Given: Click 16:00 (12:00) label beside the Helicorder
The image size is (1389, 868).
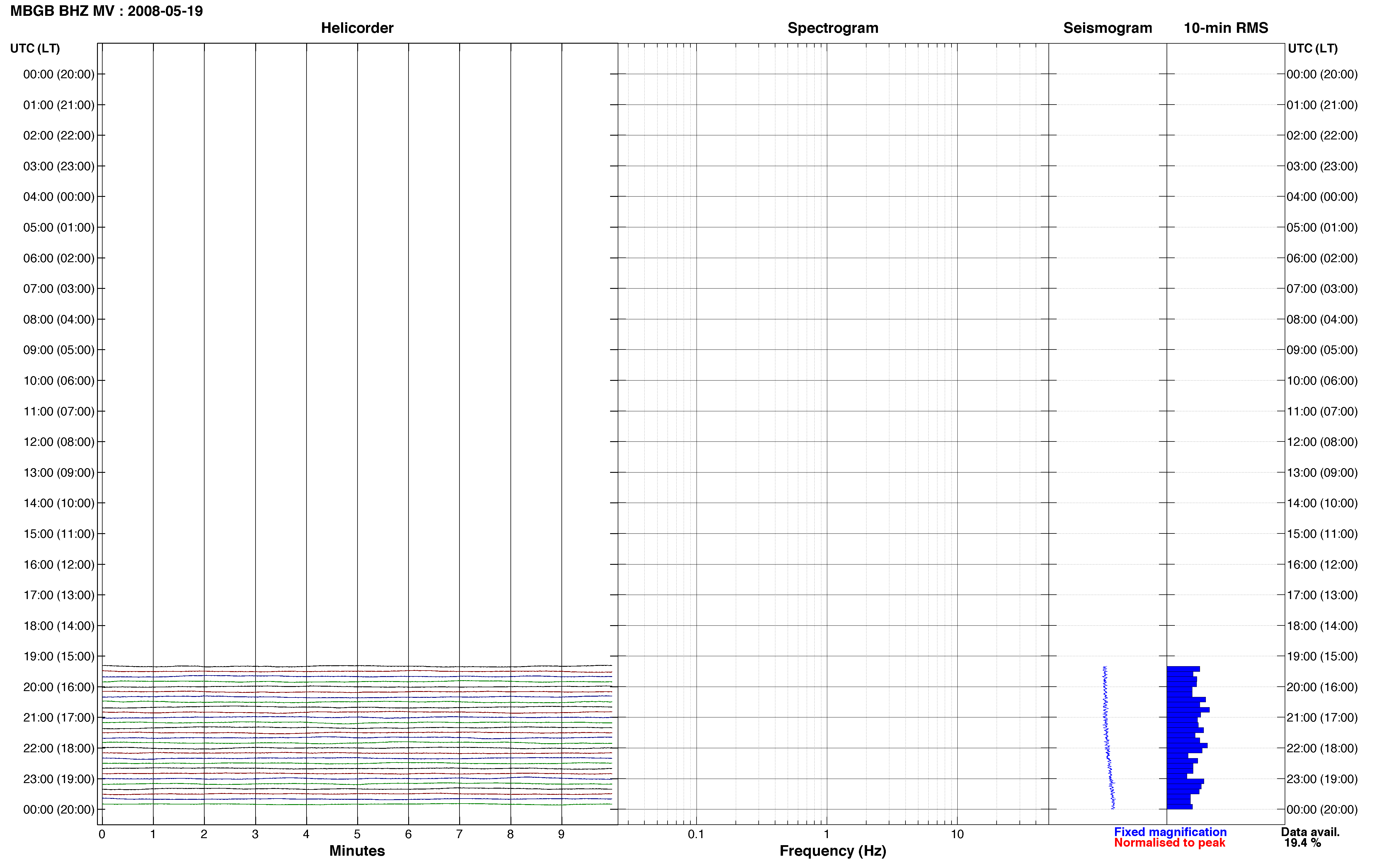Looking at the screenshot, I should (x=59, y=565).
